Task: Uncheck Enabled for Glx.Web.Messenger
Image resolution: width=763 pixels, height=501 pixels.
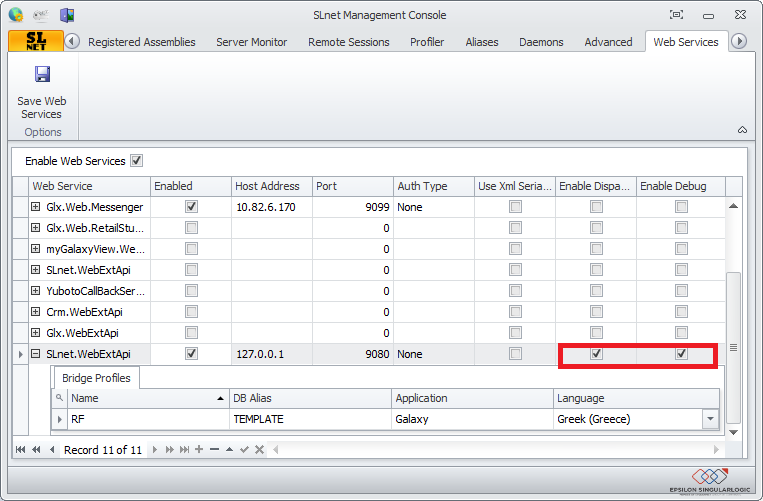Action: (191, 207)
